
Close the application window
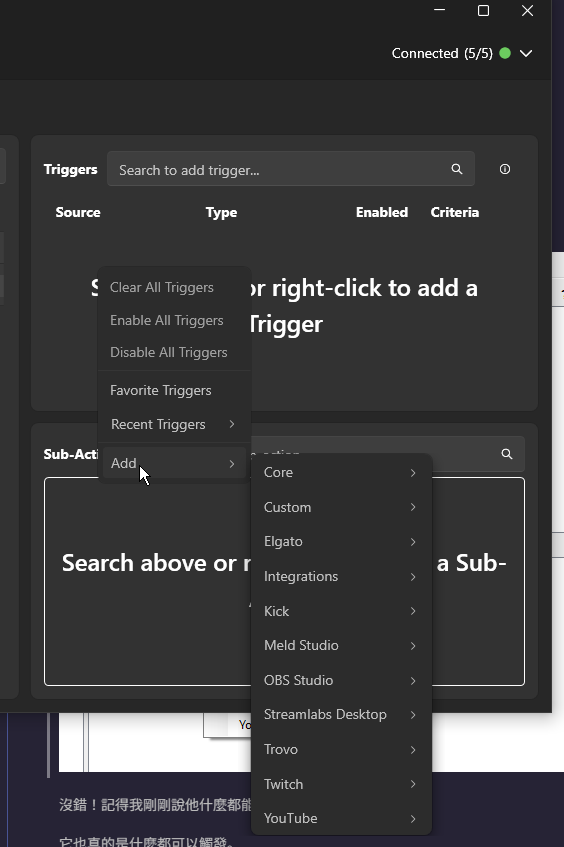pyautogui.click(x=528, y=10)
